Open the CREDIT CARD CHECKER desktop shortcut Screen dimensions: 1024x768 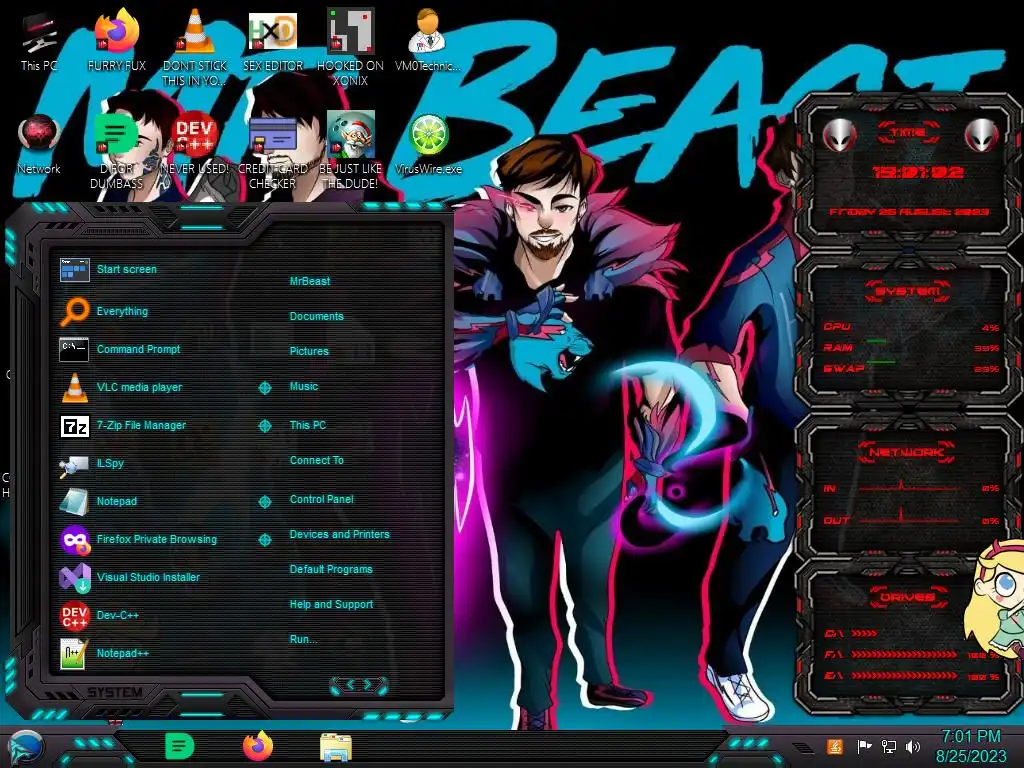273,152
